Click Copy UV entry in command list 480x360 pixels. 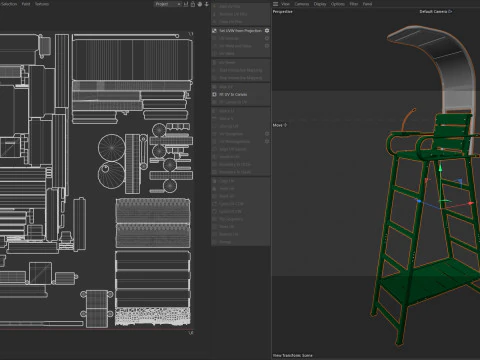click(x=227, y=181)
